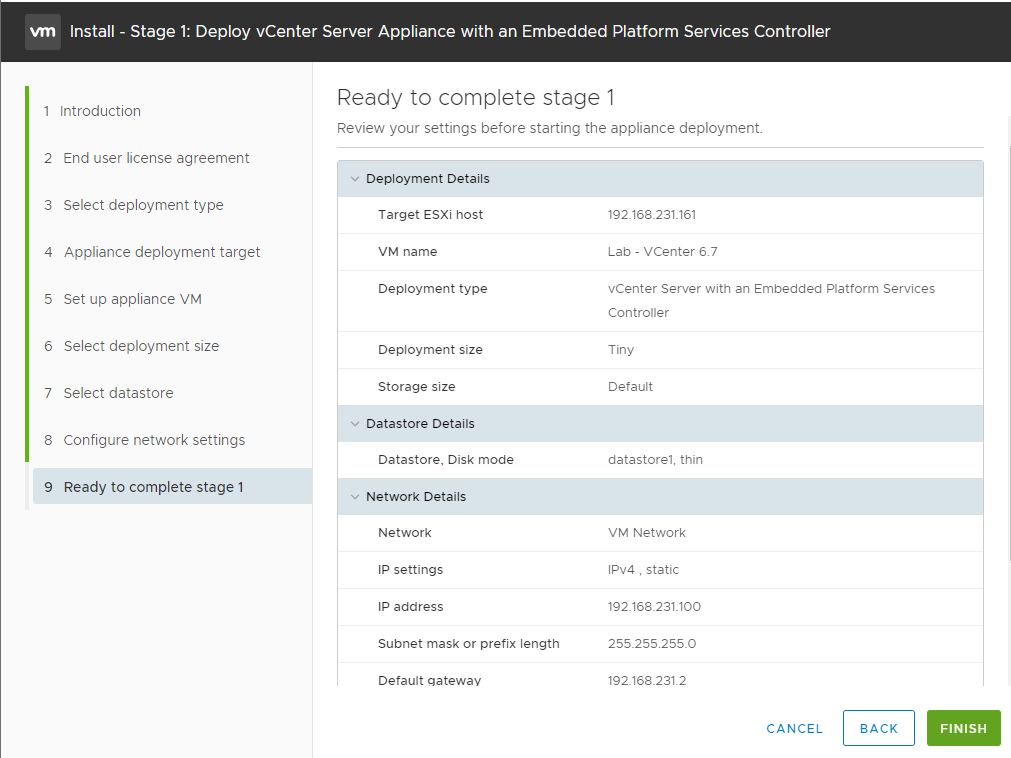The height and width of the screenshot is (758, 1011).
Task: Click the Subnet mask or prefix length label
Action: [469, 643]
